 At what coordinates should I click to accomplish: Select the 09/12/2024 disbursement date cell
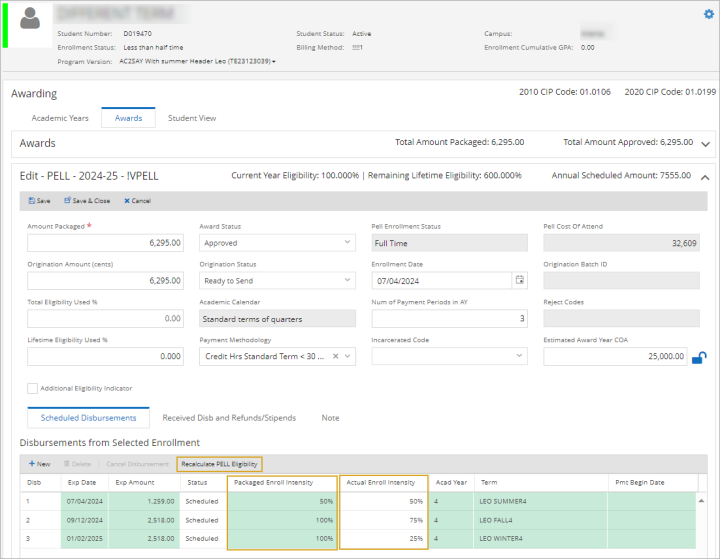(x=85, y=520)
